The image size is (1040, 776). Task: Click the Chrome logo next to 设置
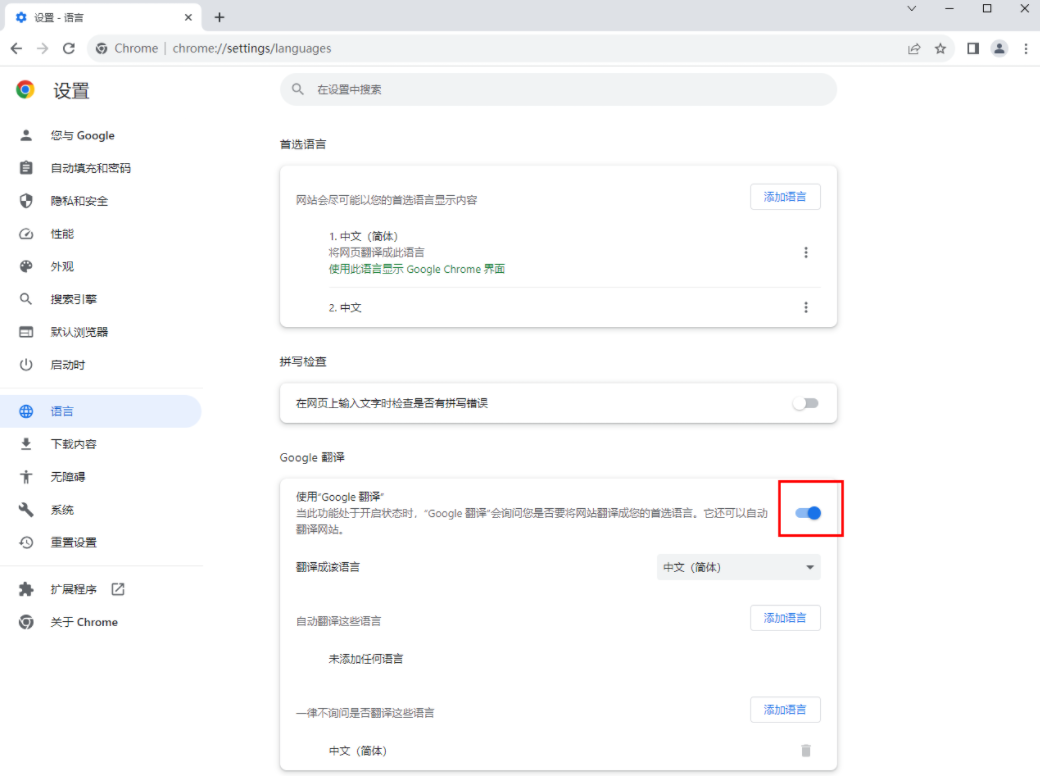pyautogui.click(x=25, y=90)
